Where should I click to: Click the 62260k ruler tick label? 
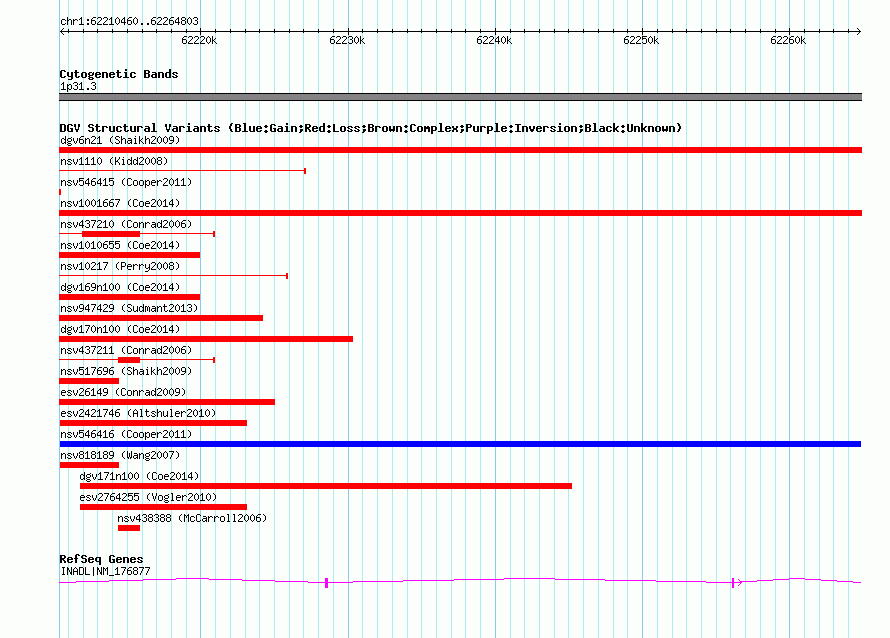pos(788,40)
